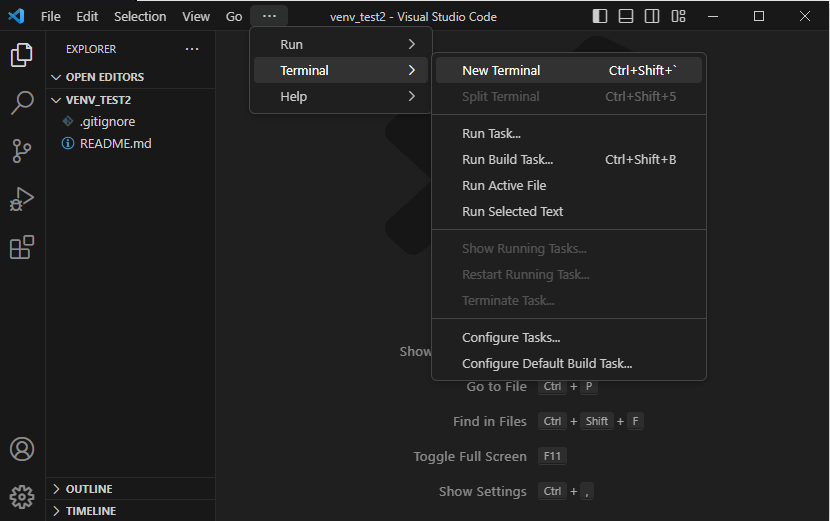This screenshot has height=521, width=830.
Task: Select Configure Default Build Task...
Action: coord(569,363)
